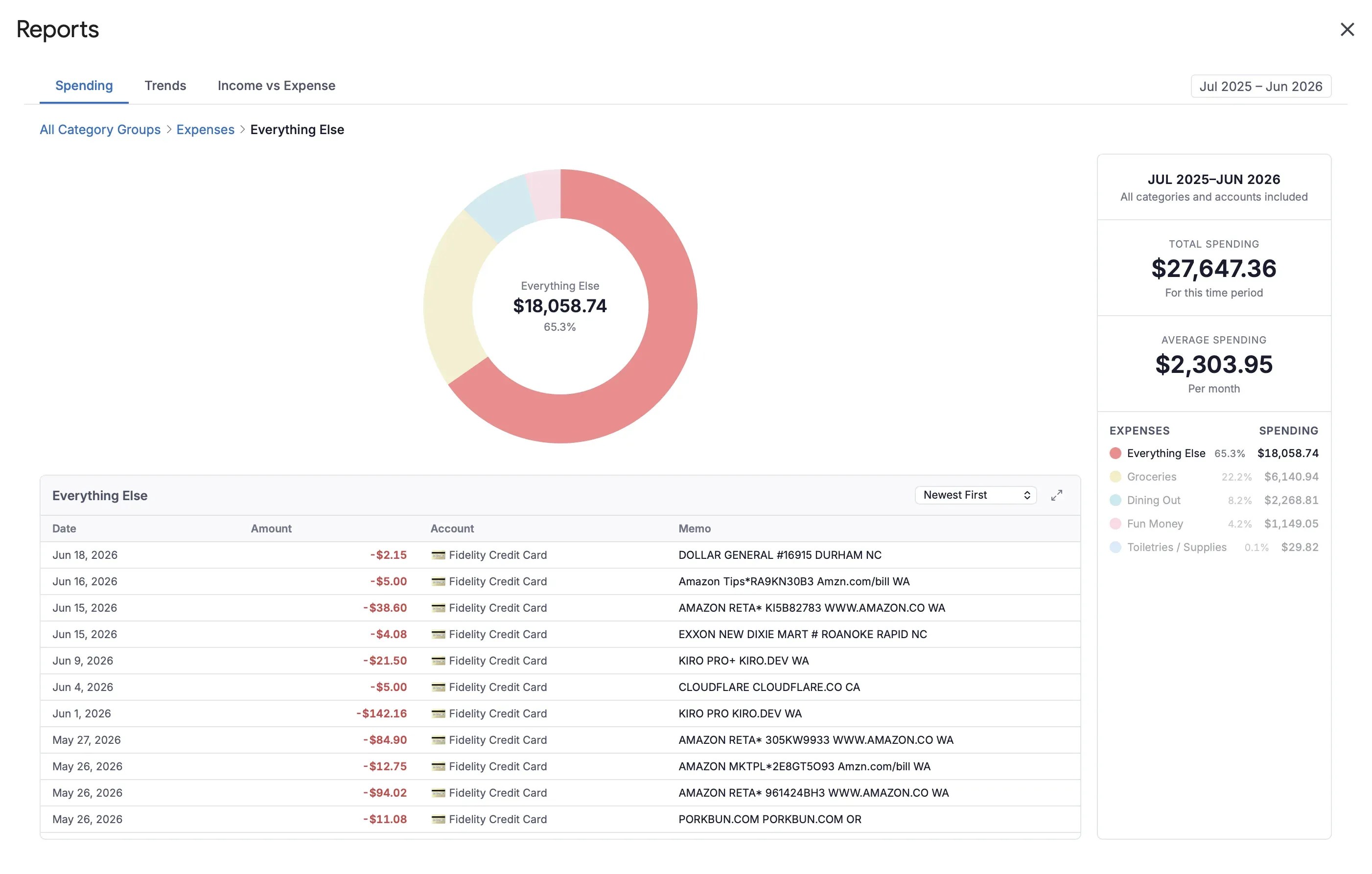The image size is (1372, 874).
Task: Click the breadcrumb chevron before Everything Else
Action: coord(243,129)
